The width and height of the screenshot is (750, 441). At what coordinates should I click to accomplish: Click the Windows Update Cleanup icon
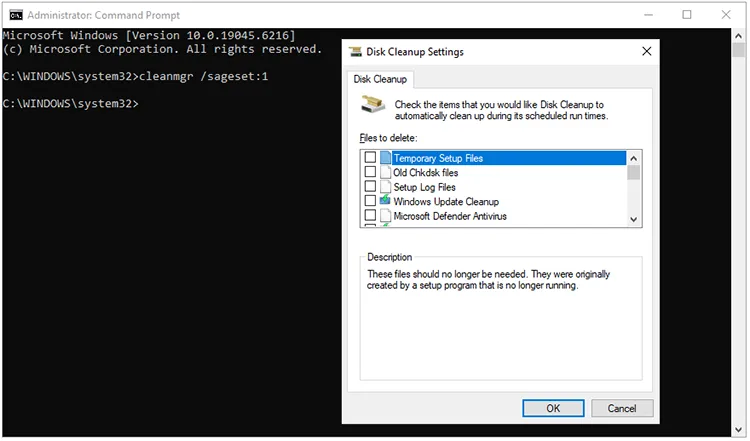(386, 200)
